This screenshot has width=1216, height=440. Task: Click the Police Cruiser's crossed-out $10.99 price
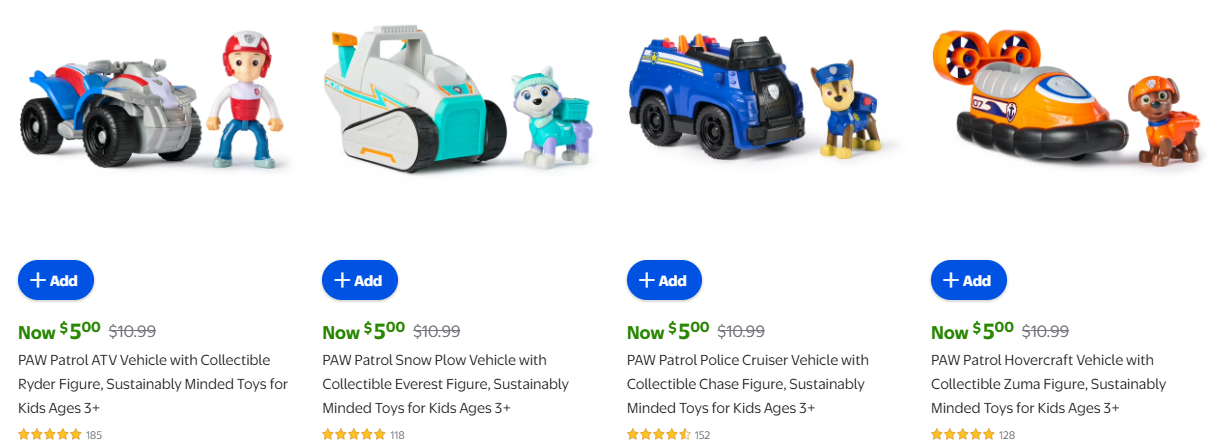pyautogui.click(x=741, y=331)
